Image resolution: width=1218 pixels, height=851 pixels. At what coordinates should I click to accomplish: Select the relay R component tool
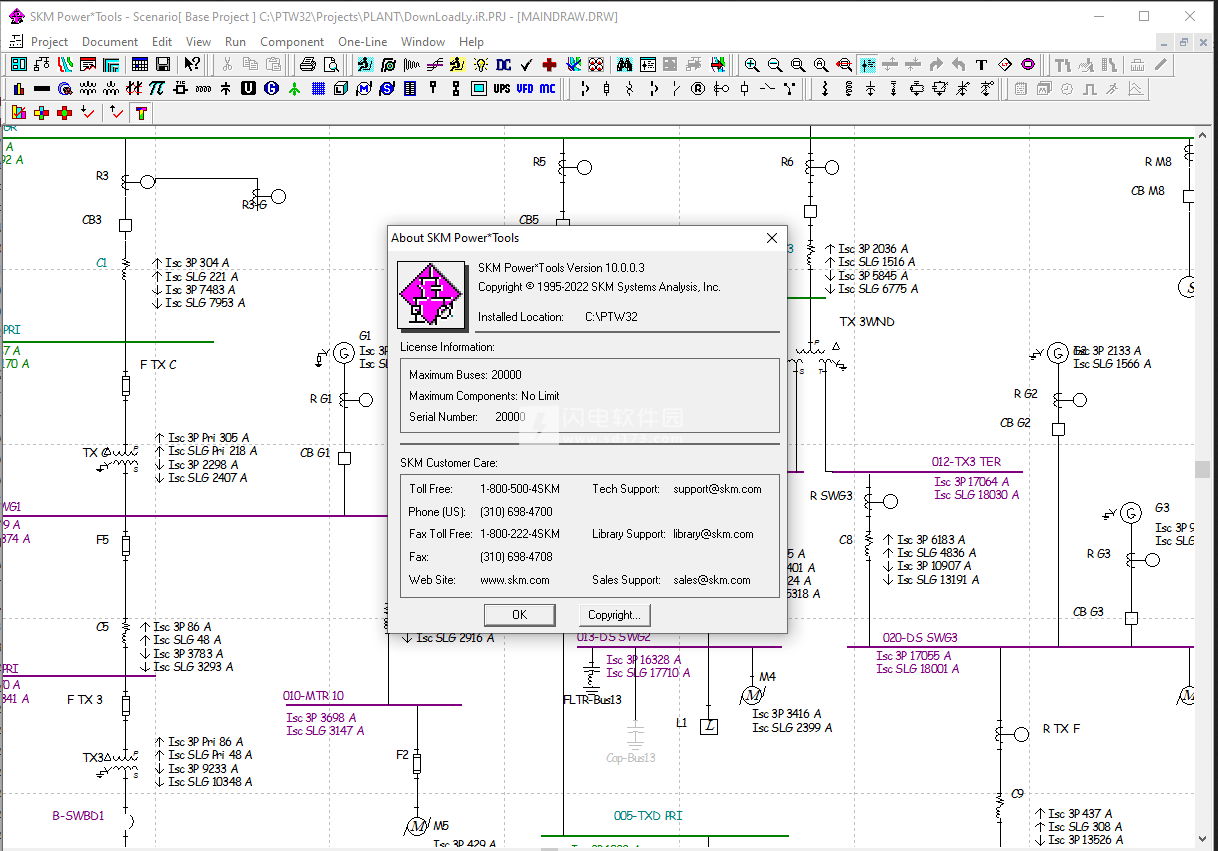click(698, 88)
